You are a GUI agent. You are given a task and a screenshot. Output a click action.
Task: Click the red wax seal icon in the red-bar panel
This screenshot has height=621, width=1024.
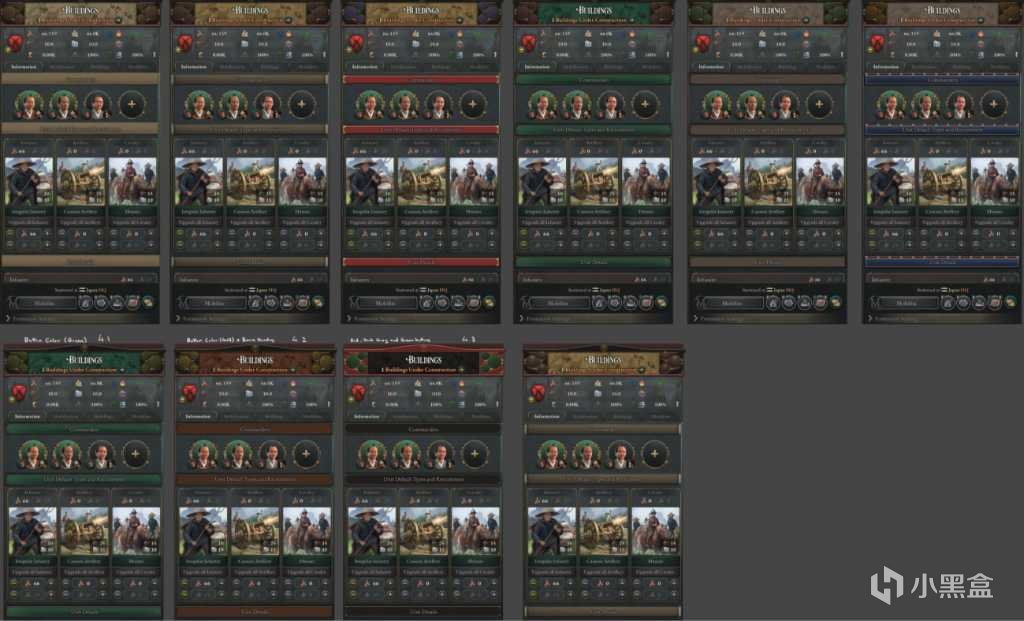[356, 44]
